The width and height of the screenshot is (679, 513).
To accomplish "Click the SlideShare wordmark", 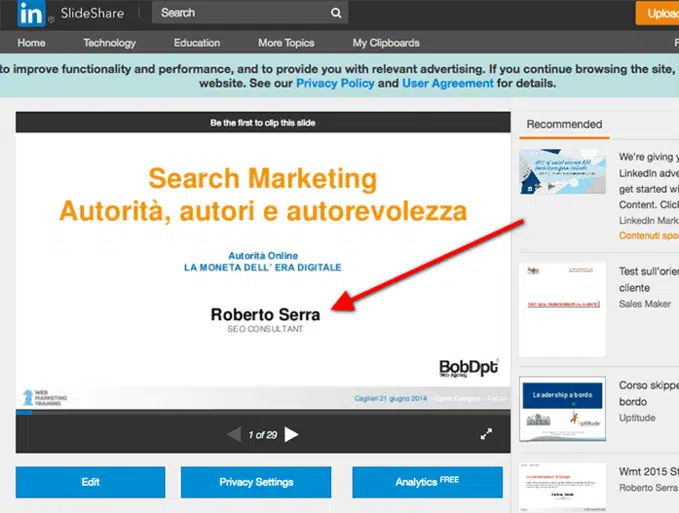I will pos(92,13).
